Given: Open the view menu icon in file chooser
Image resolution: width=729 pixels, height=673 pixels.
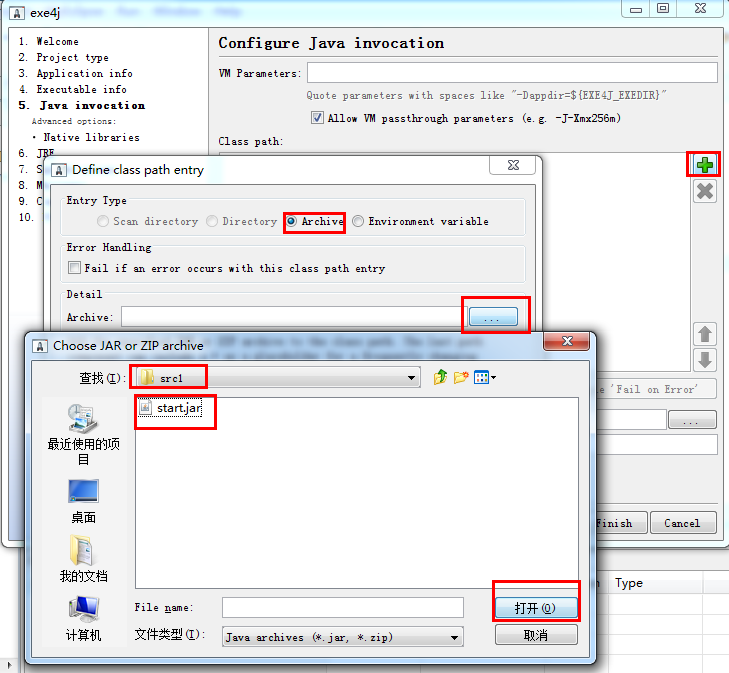Looking at the screenshot, I should click(484, 377).
